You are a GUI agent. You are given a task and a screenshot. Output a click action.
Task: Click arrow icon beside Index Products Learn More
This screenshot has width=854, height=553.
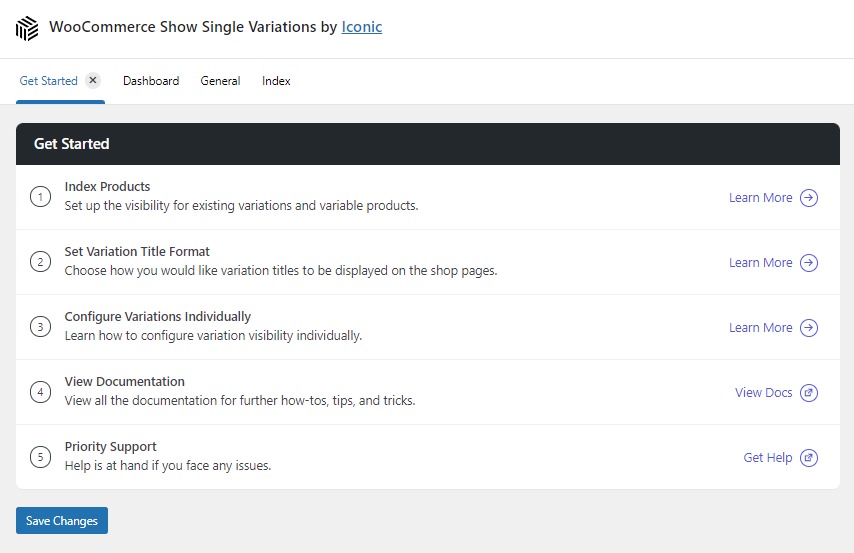(809, 198)
